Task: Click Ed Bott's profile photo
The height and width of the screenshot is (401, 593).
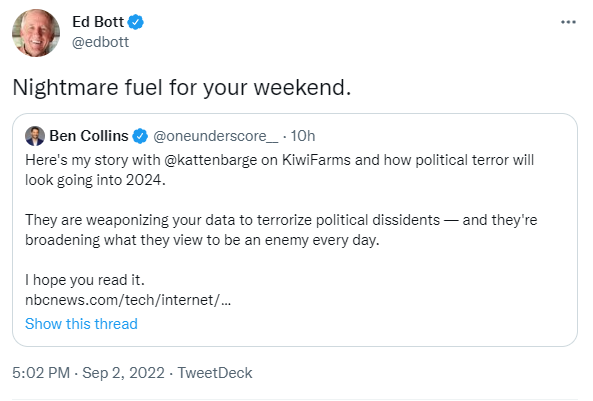Action: [x=36, y=33]
